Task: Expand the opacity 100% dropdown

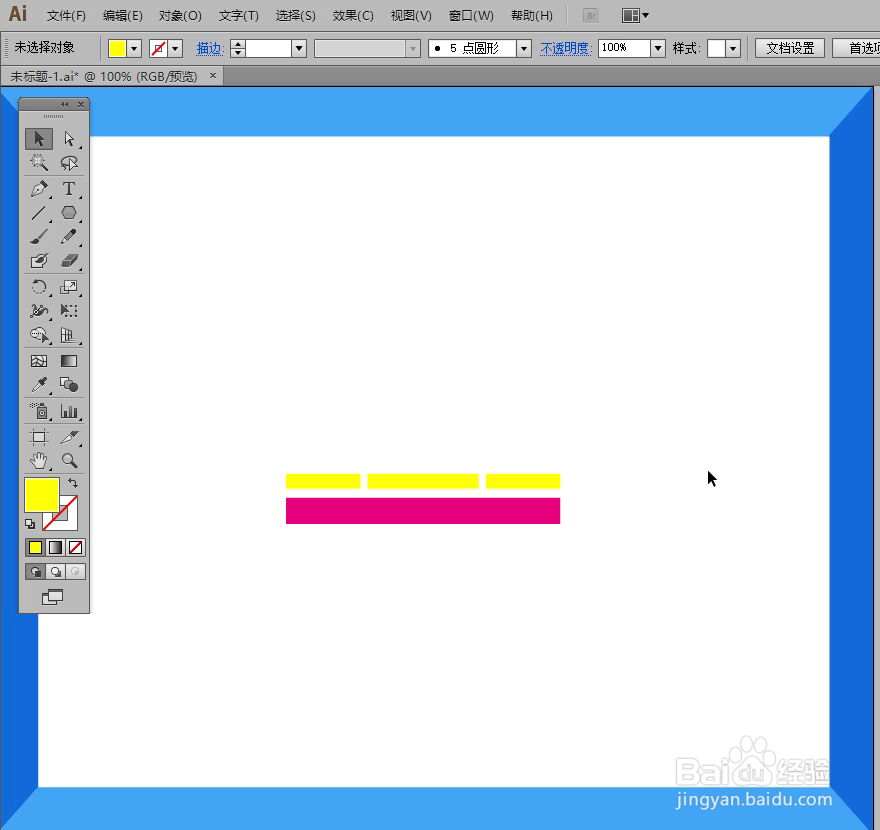Action: (x=658, y=49)
